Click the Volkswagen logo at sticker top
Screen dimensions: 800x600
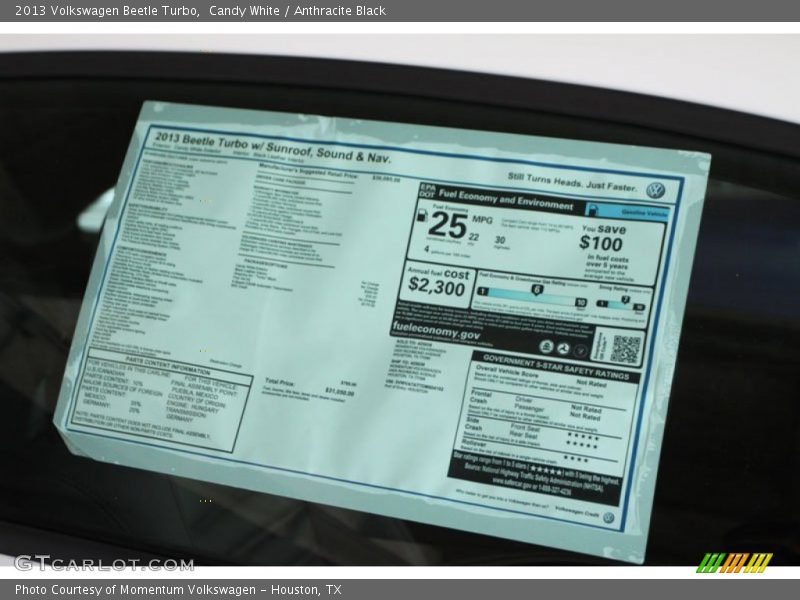pyautogui.click(x=655, y=190)
